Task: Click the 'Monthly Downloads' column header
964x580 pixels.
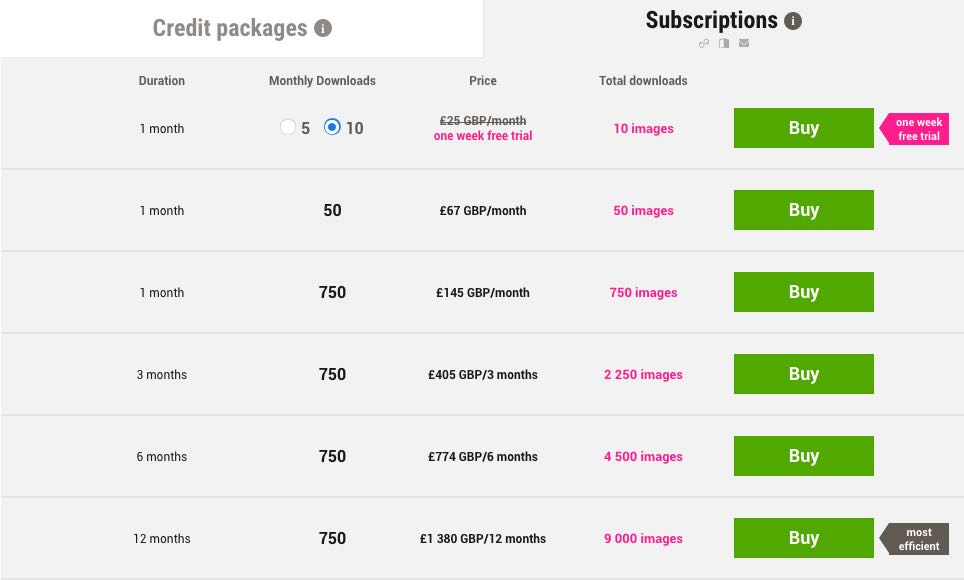Action: [x=322, y=81]
